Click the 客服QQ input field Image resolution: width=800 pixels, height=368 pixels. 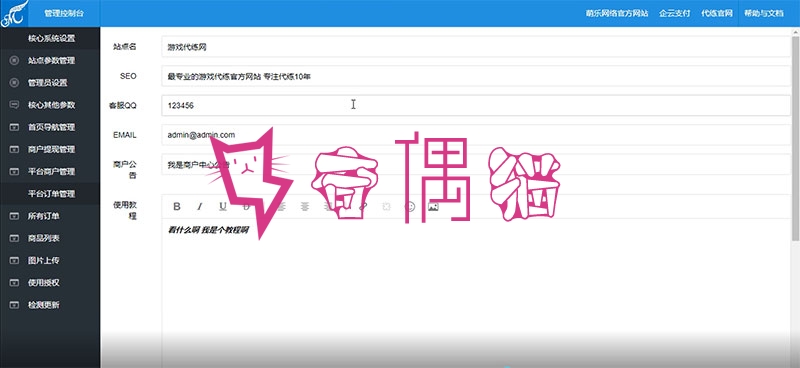[x=476, y=106]
